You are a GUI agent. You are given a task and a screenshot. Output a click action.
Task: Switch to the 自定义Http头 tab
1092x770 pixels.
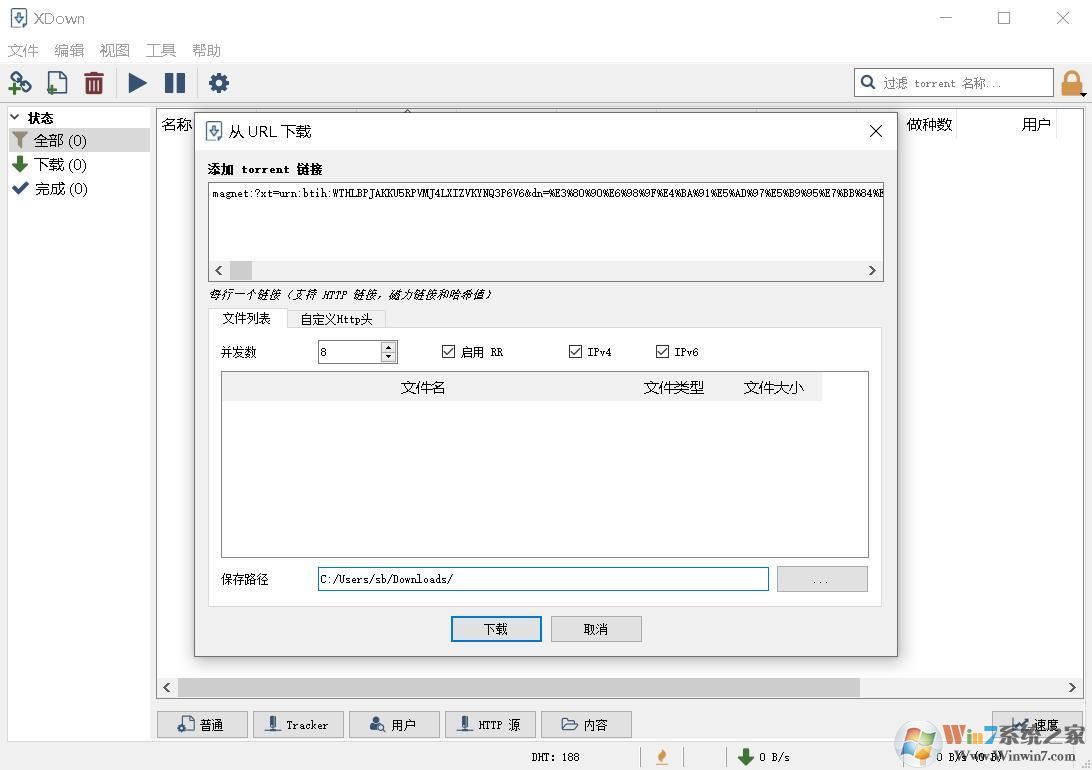(x=336, y=319)
